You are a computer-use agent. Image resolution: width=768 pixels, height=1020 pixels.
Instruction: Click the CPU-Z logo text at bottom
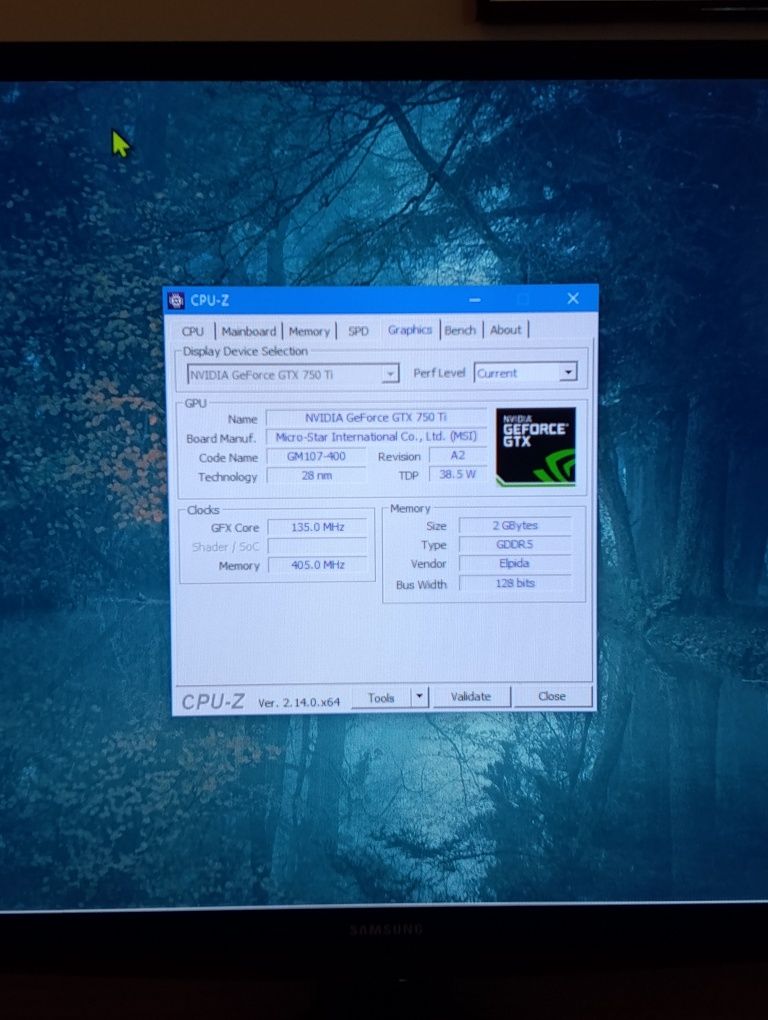click(x=213, y=701)
